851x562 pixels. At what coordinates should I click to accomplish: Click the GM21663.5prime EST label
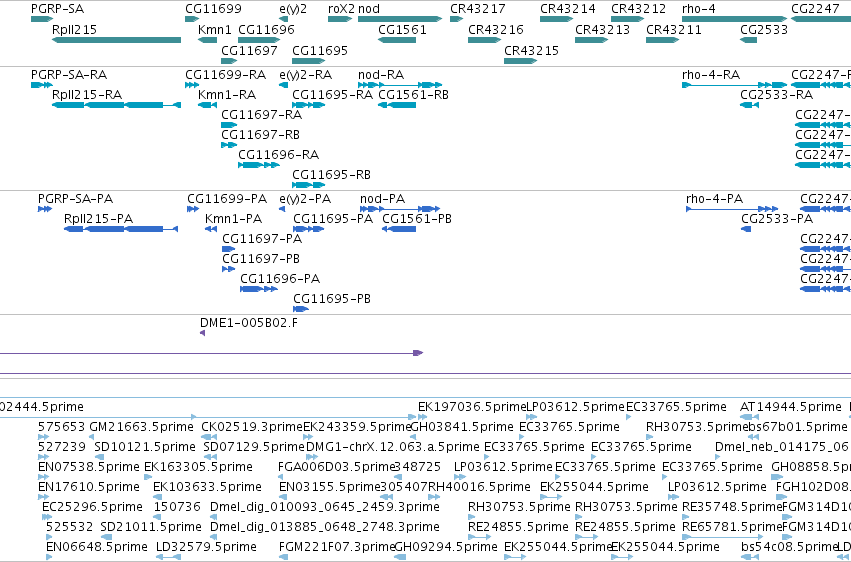click(x=141, y=427)
